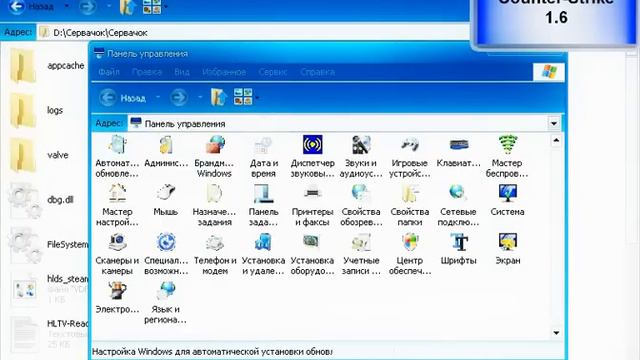The image size is (640, 360).
Task: Select FileSystem dll file in Сервачок window
Action: click(x=48, y=245)
